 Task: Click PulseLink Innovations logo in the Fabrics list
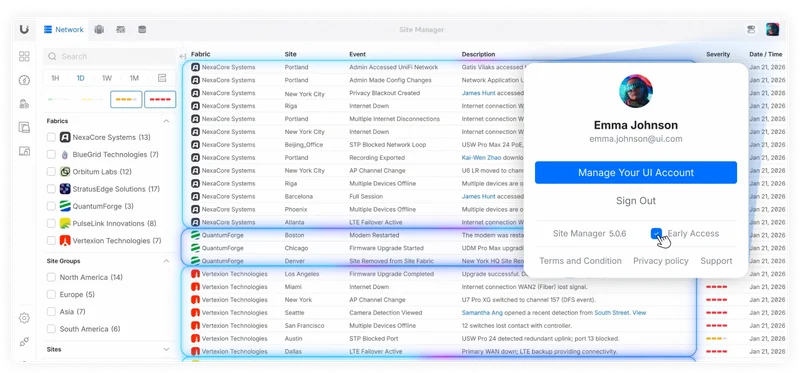(x=65, y=223)
